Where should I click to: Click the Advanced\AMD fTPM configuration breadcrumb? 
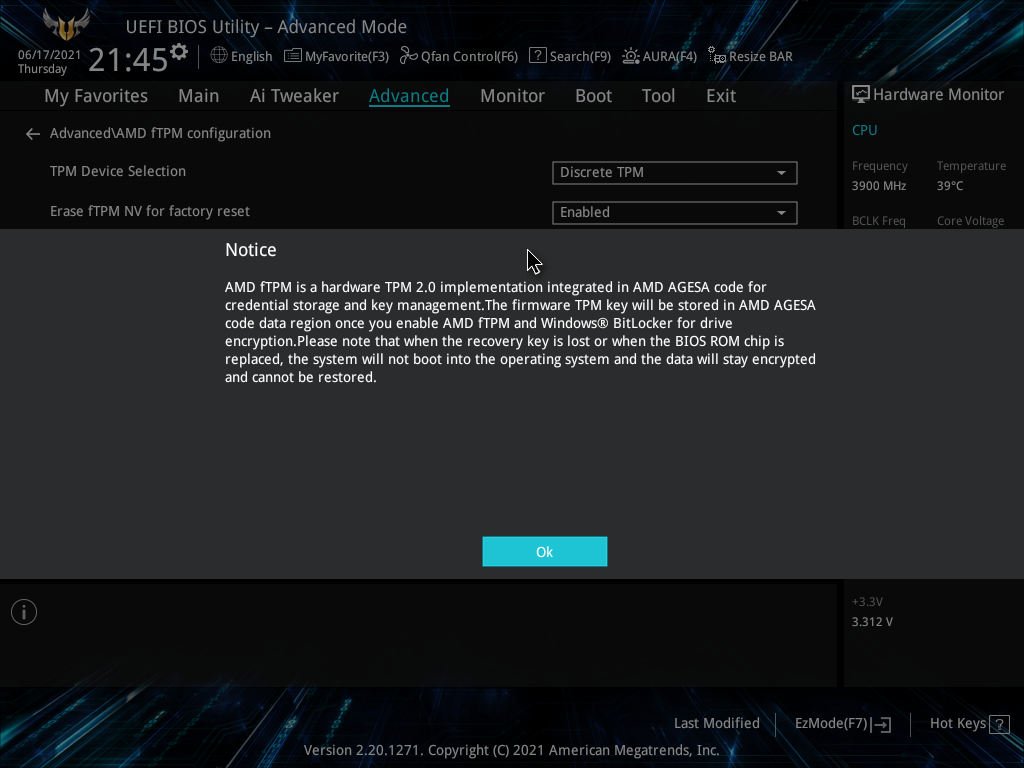tap(160, 133)
